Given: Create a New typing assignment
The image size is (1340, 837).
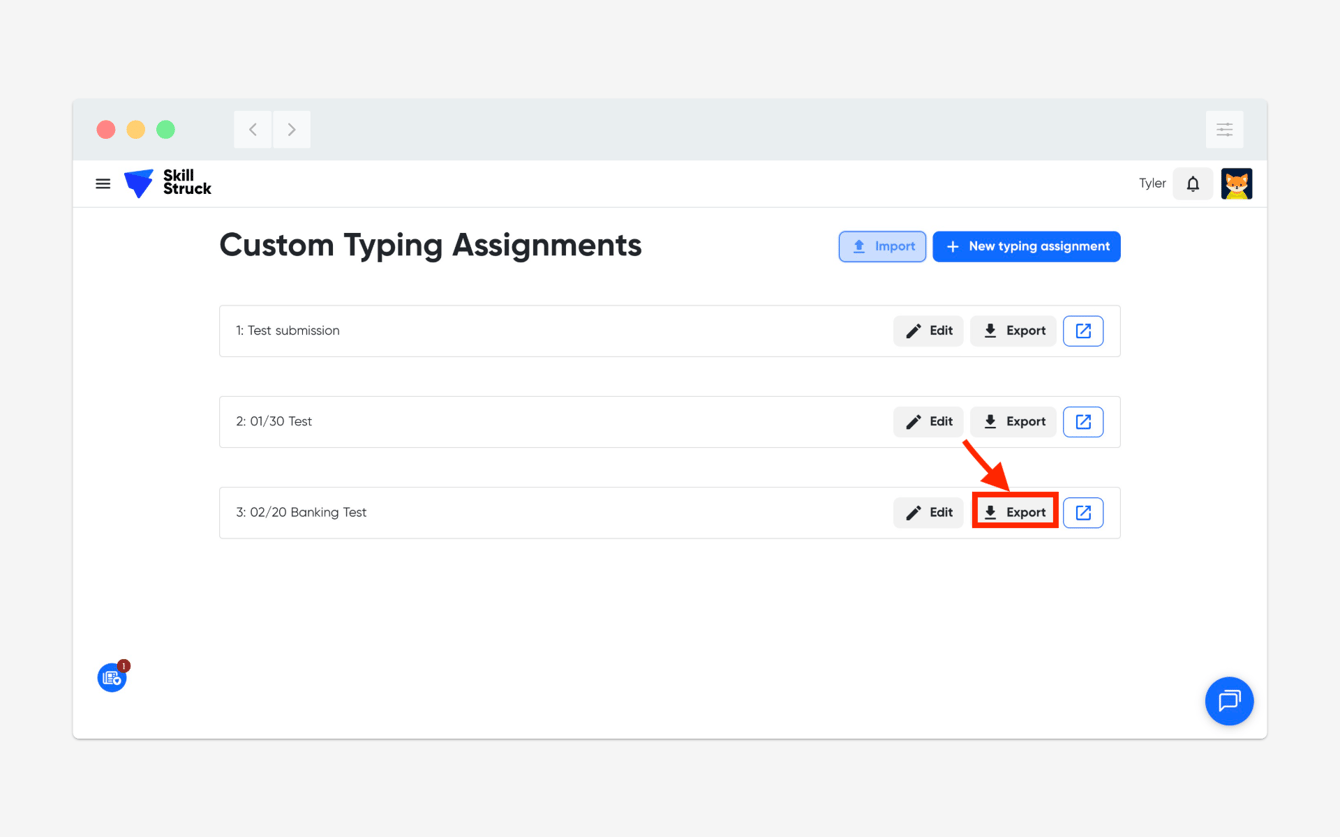Looking at the screenshot, I should coord(1026,246).
